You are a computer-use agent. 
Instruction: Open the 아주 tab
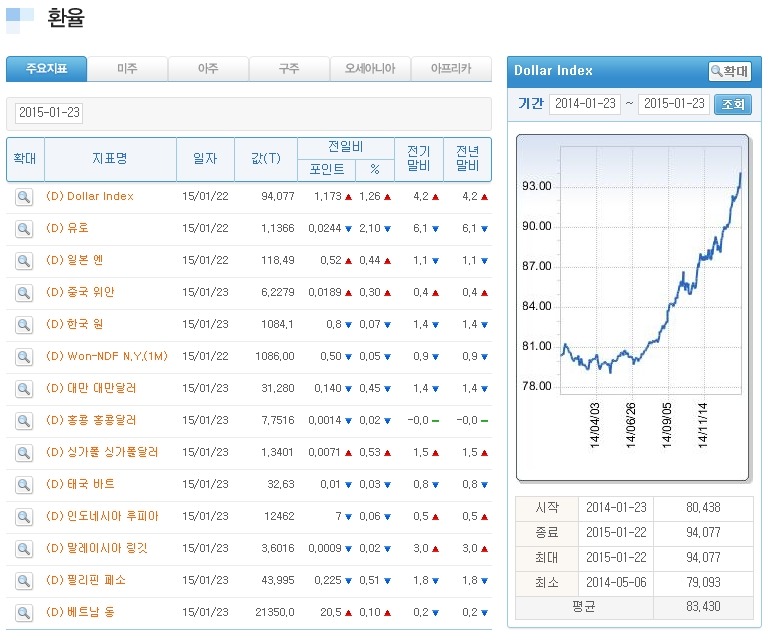[208, 69]
